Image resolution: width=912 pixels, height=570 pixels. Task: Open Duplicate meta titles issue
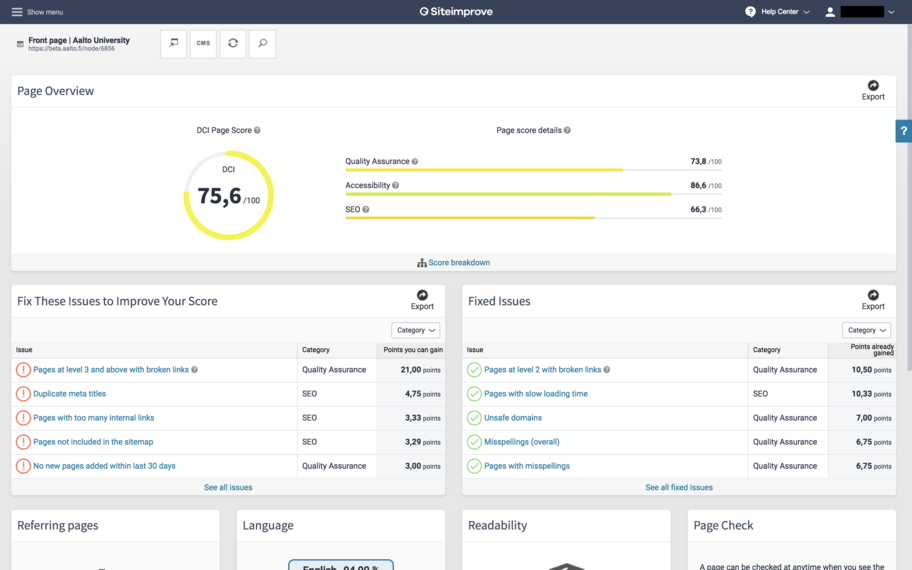[69, 394]
